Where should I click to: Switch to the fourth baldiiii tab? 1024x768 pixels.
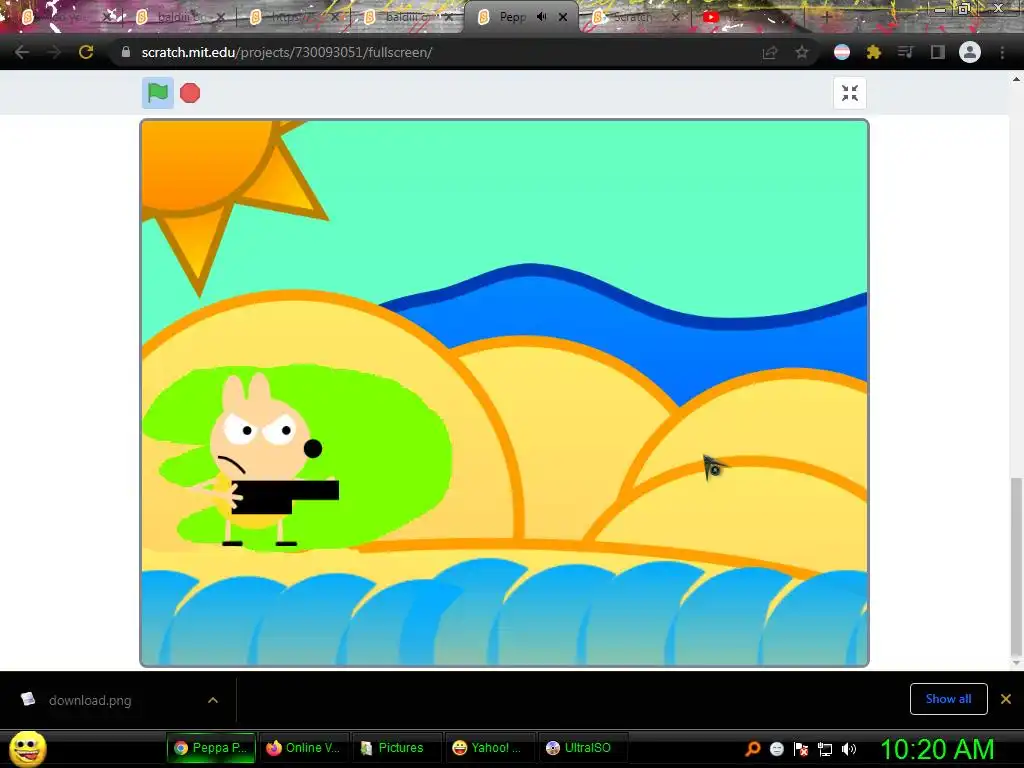pyautogui.click(x=405, y=17)
